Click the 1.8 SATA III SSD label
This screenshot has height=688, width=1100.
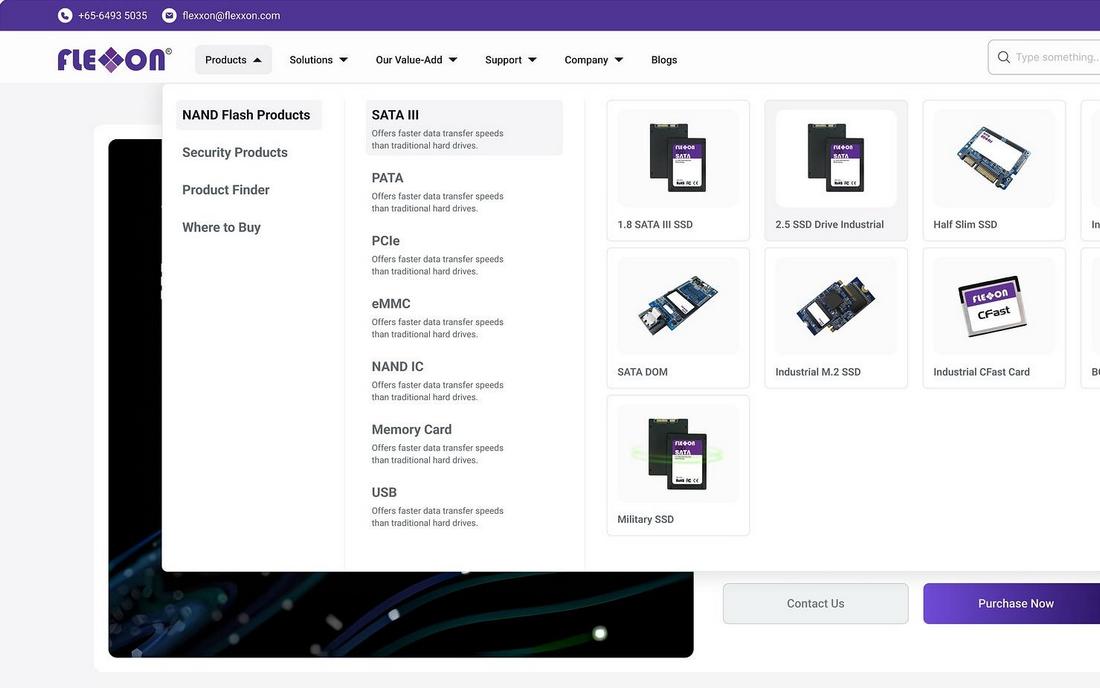click(655, 224)
